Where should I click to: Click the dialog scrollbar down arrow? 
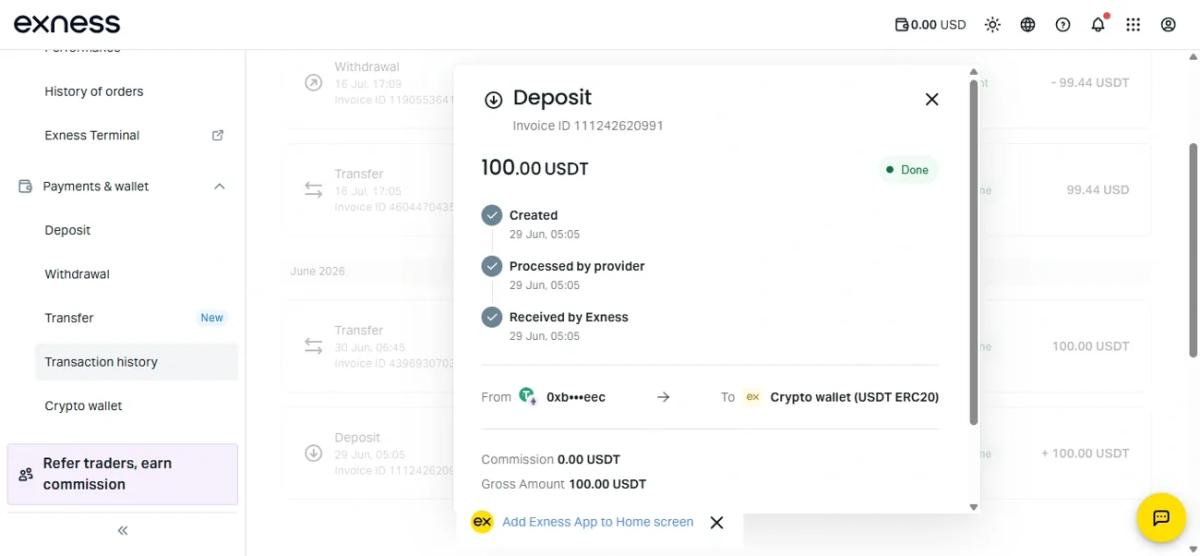(974, 507)
